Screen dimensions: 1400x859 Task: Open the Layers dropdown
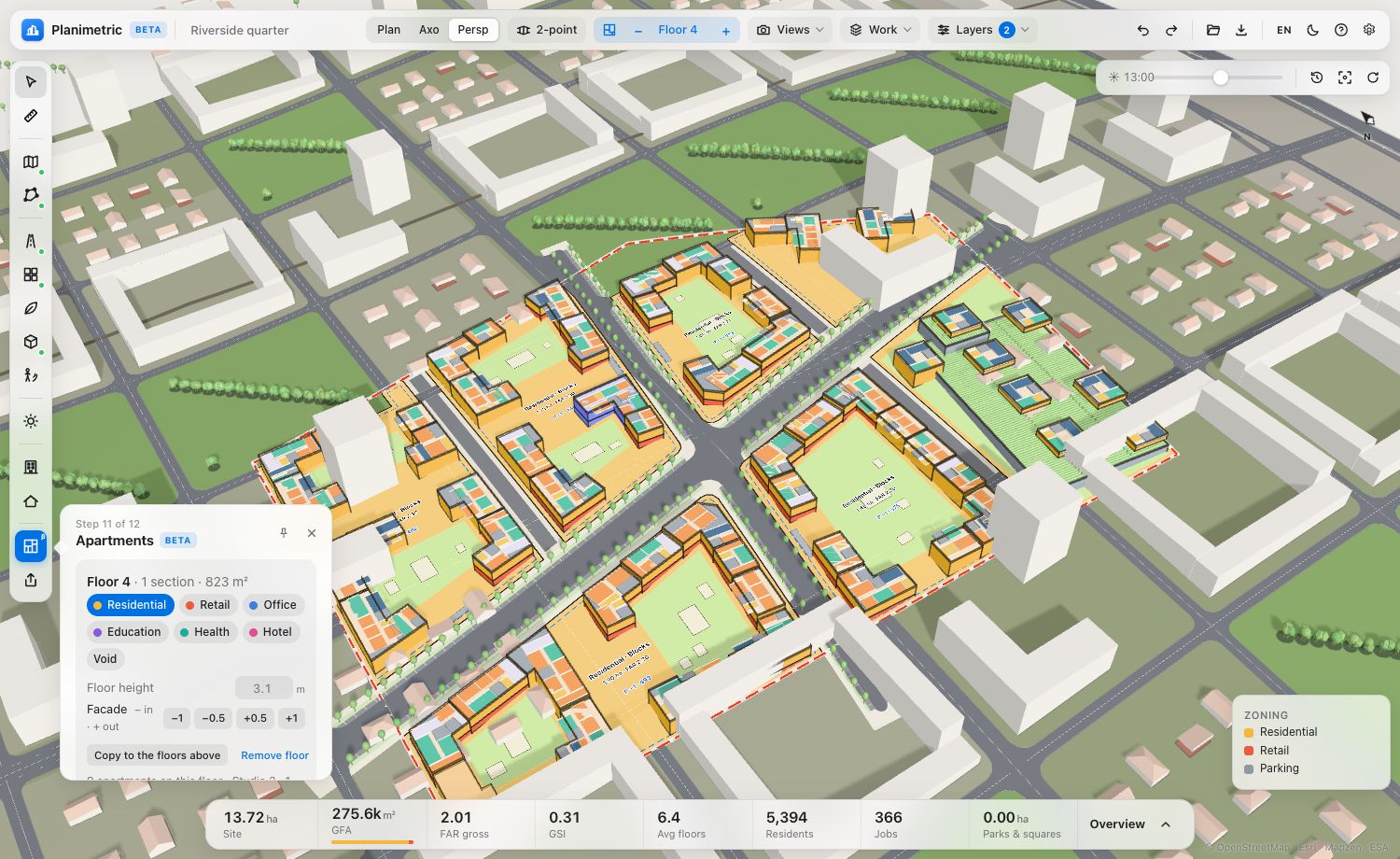pos(984,30)
